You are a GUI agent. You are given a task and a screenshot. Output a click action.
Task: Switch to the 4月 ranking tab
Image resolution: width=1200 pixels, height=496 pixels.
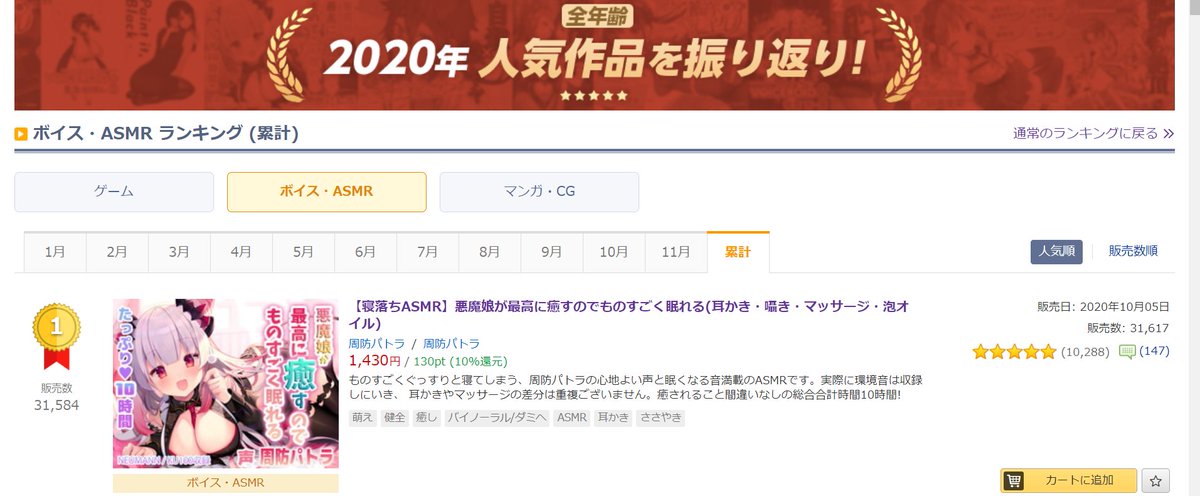241,252
